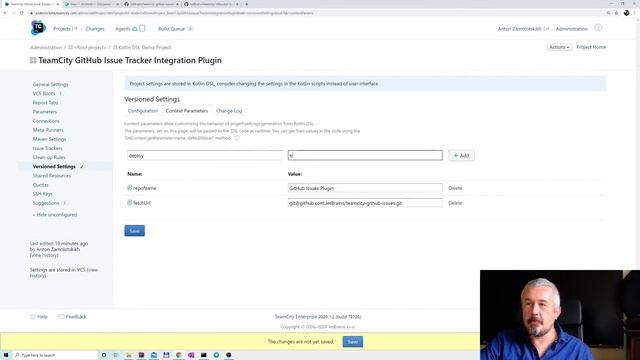This screenshot has height=360, width=640.
Task: Edit the fetchUrl value field
Action: (x=365, y=203)
